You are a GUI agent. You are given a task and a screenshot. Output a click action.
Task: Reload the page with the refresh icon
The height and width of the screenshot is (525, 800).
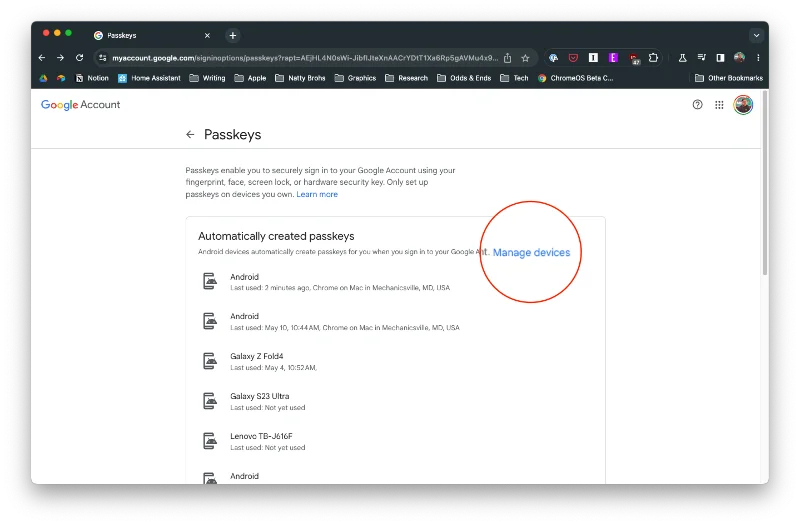click(79, 58)
